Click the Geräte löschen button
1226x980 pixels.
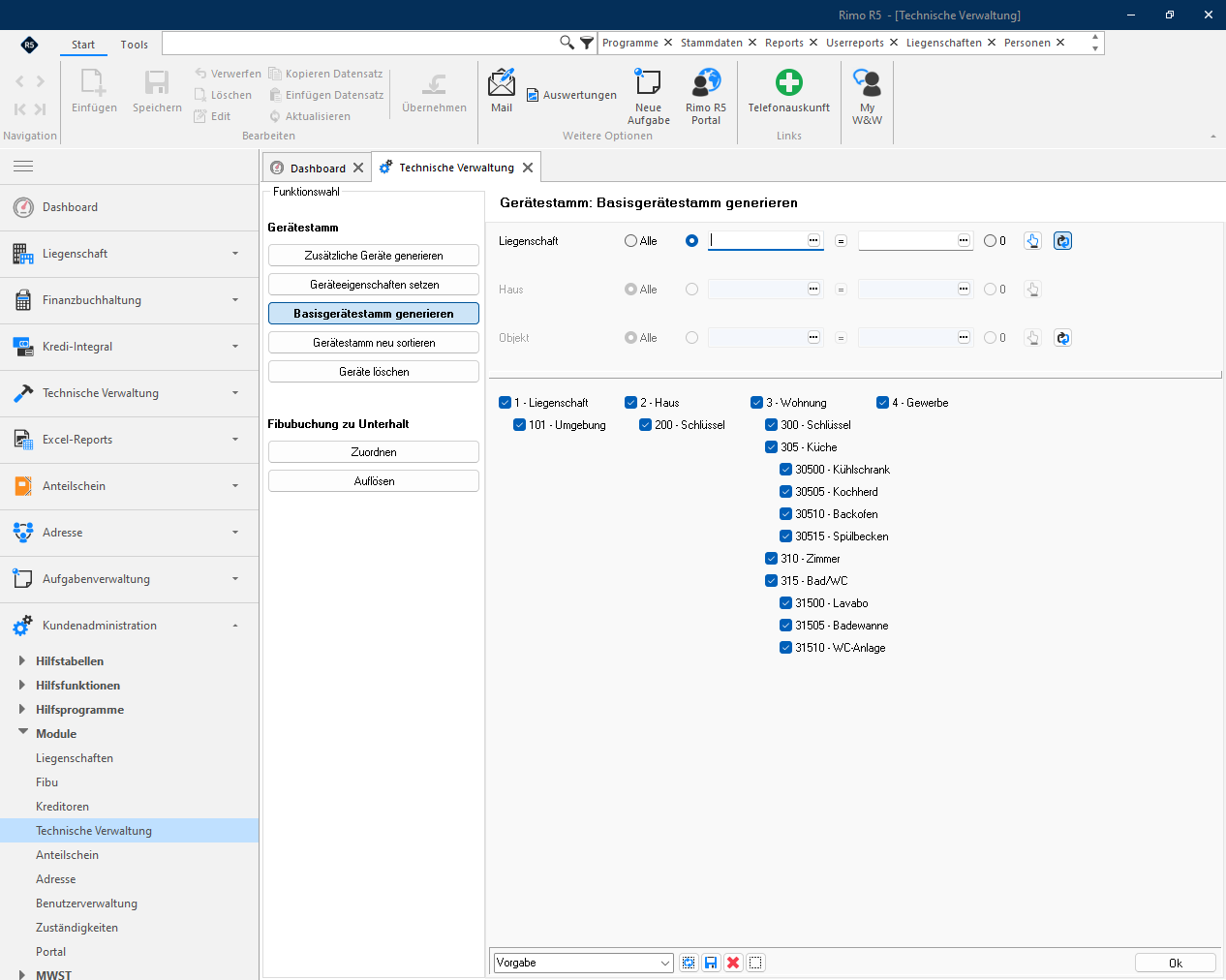[x=374, y=372]
